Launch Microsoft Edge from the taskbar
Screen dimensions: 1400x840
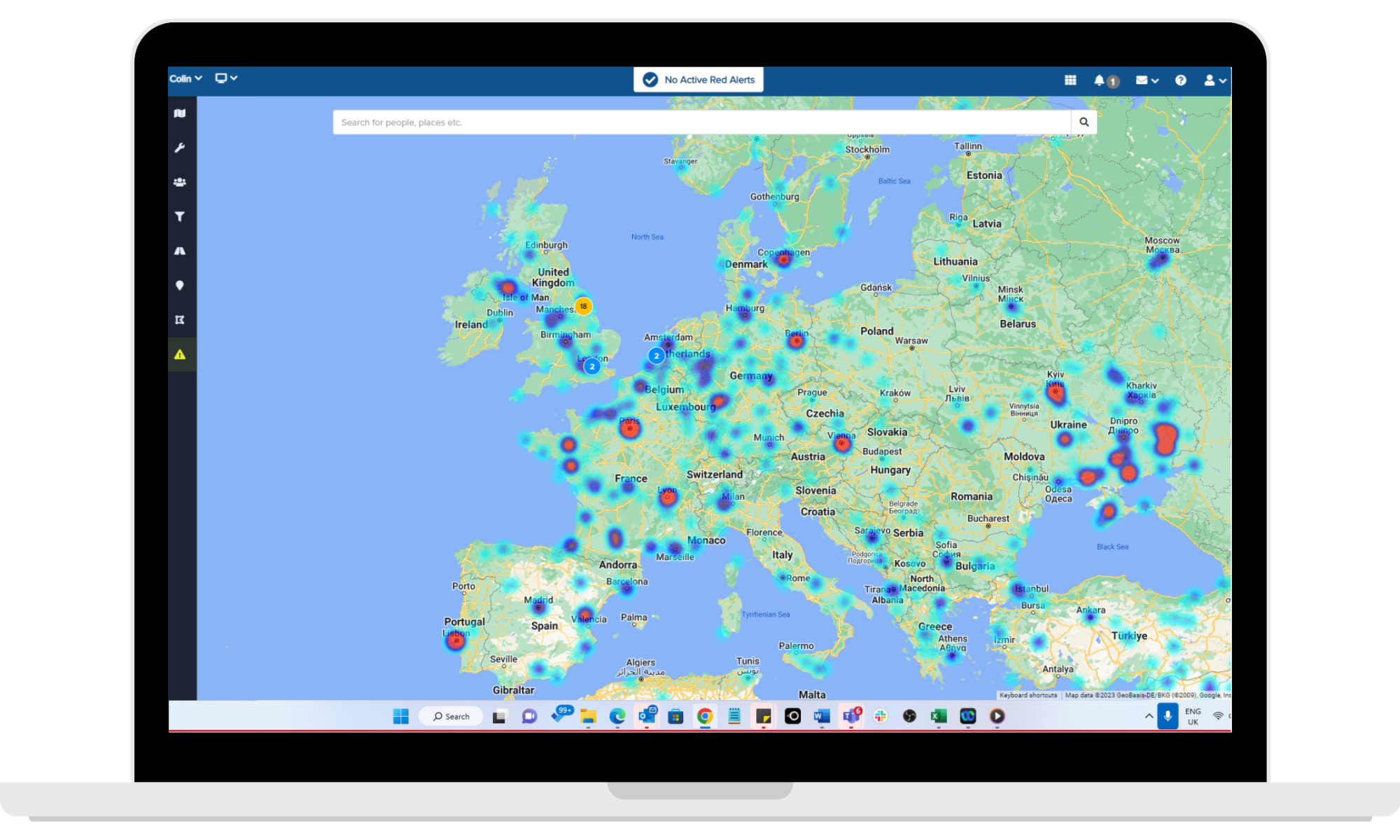617,716
